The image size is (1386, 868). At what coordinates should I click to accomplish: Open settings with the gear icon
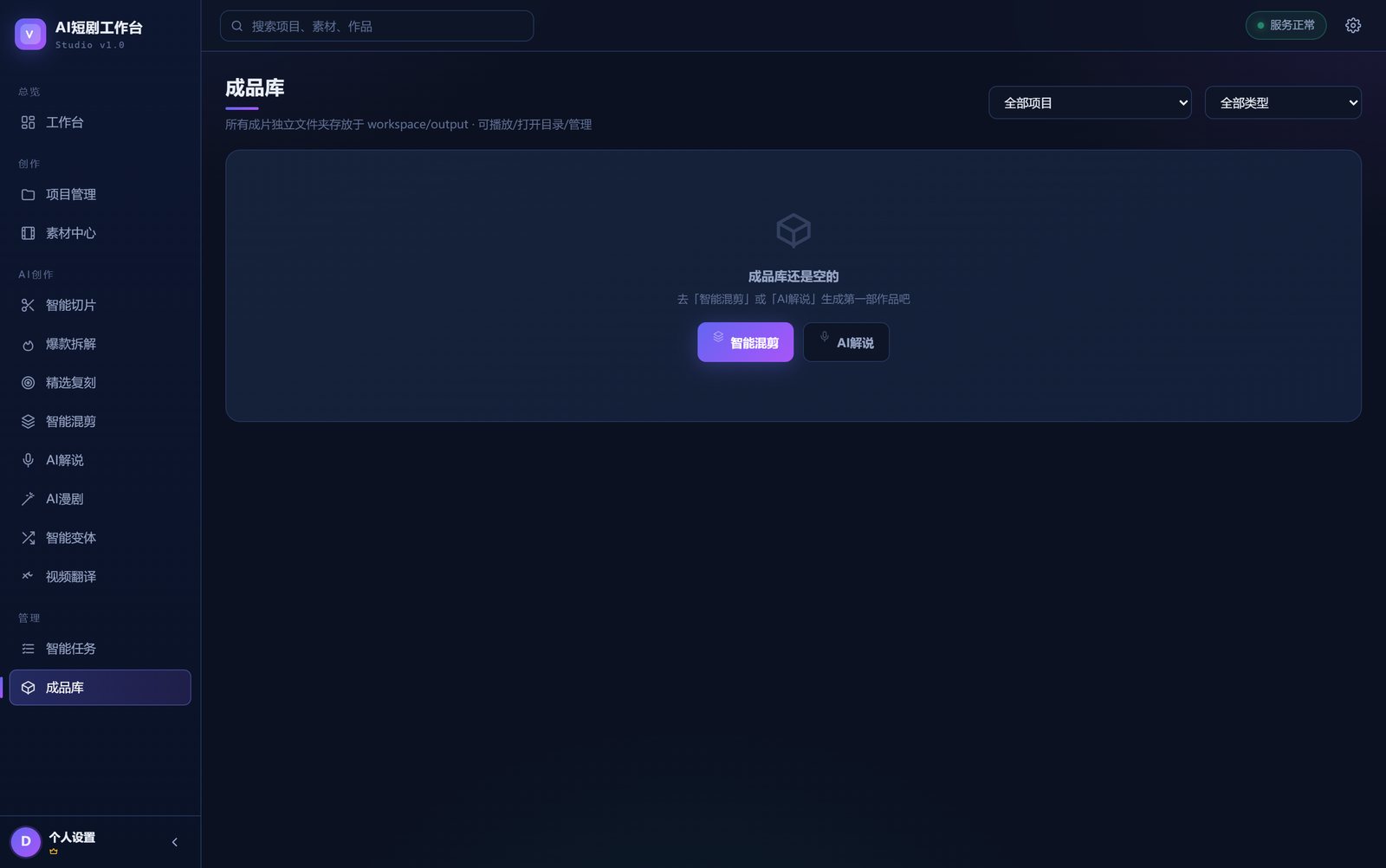pyautogui.click(x=1353, y=25)
